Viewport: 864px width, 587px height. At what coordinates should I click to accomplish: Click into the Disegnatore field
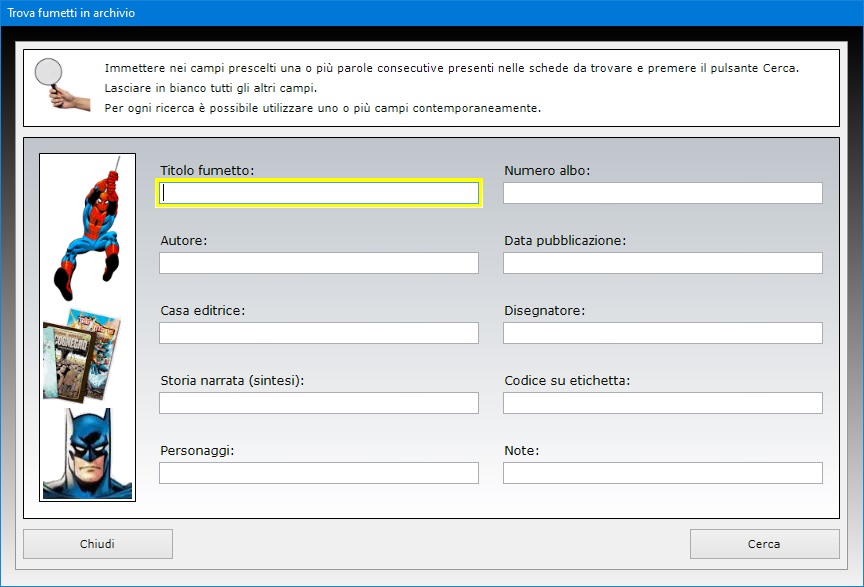pyautogui.click(x=663, y=333)
